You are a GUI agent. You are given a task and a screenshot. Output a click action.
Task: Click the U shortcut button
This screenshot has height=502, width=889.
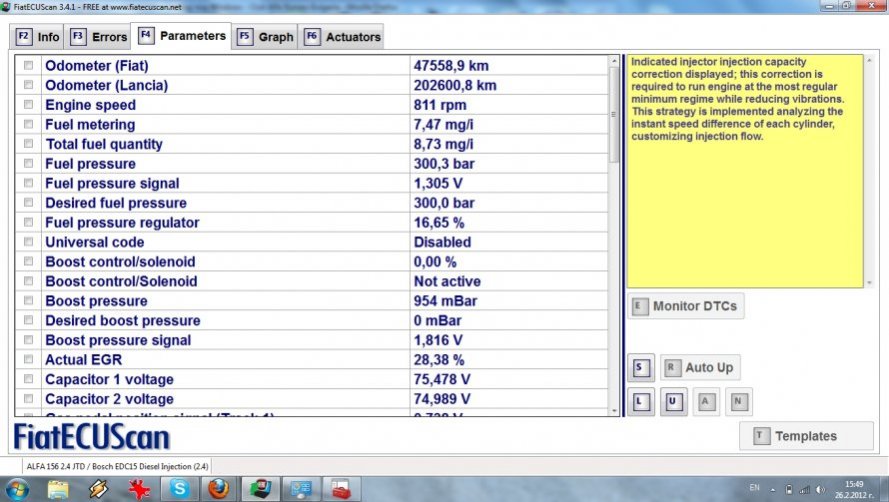click(x=673, y=403)
